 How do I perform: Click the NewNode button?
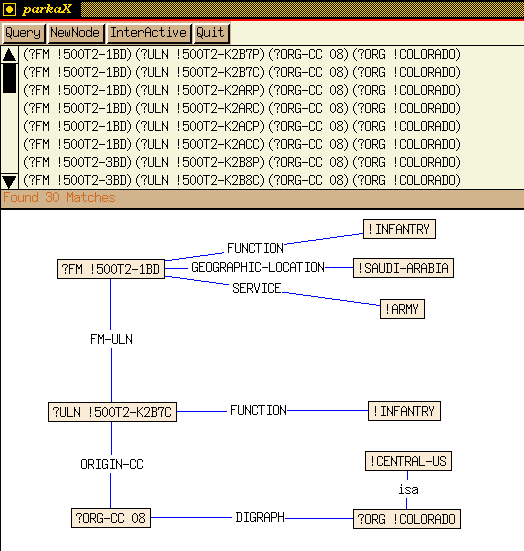(75, 33)
